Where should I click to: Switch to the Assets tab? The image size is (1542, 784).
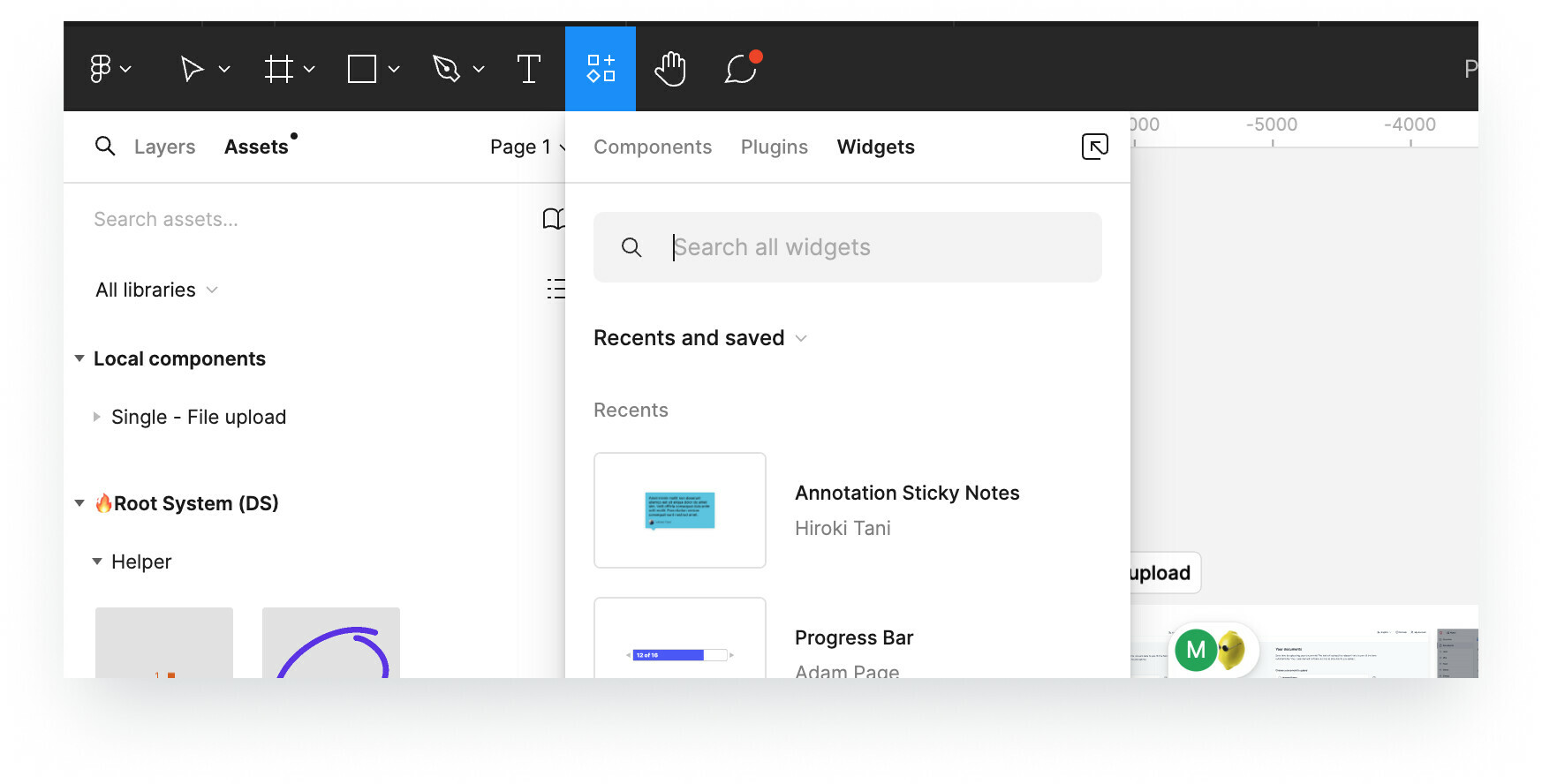256,147
